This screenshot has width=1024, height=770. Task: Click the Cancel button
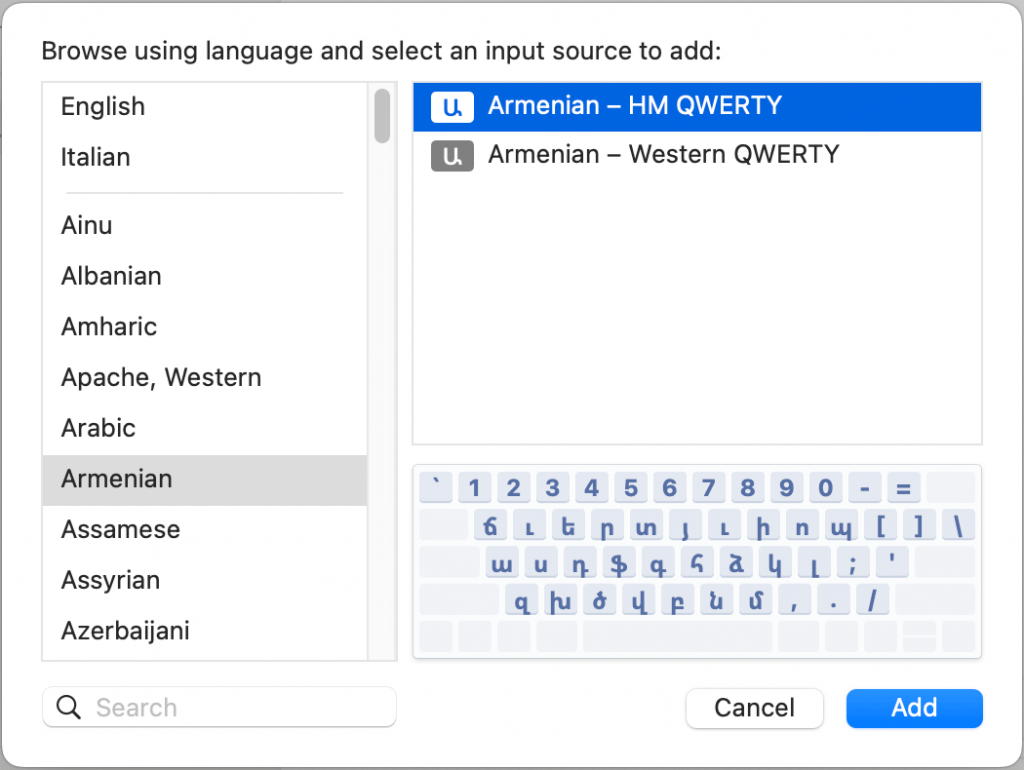click(754, 708)
